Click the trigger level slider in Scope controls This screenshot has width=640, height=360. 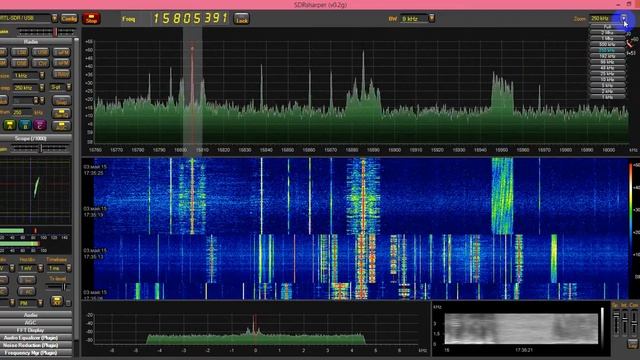(58, 287)
